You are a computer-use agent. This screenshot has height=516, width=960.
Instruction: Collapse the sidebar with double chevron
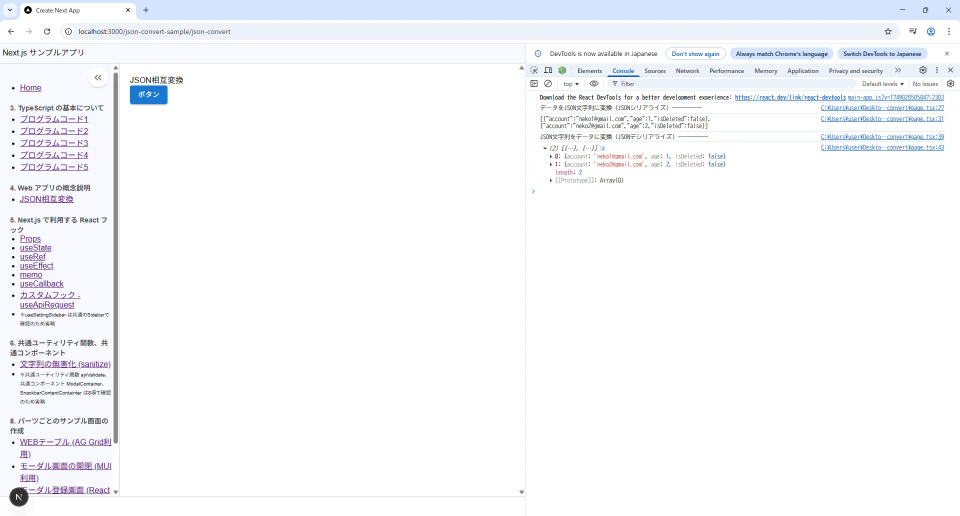point(98,78)
